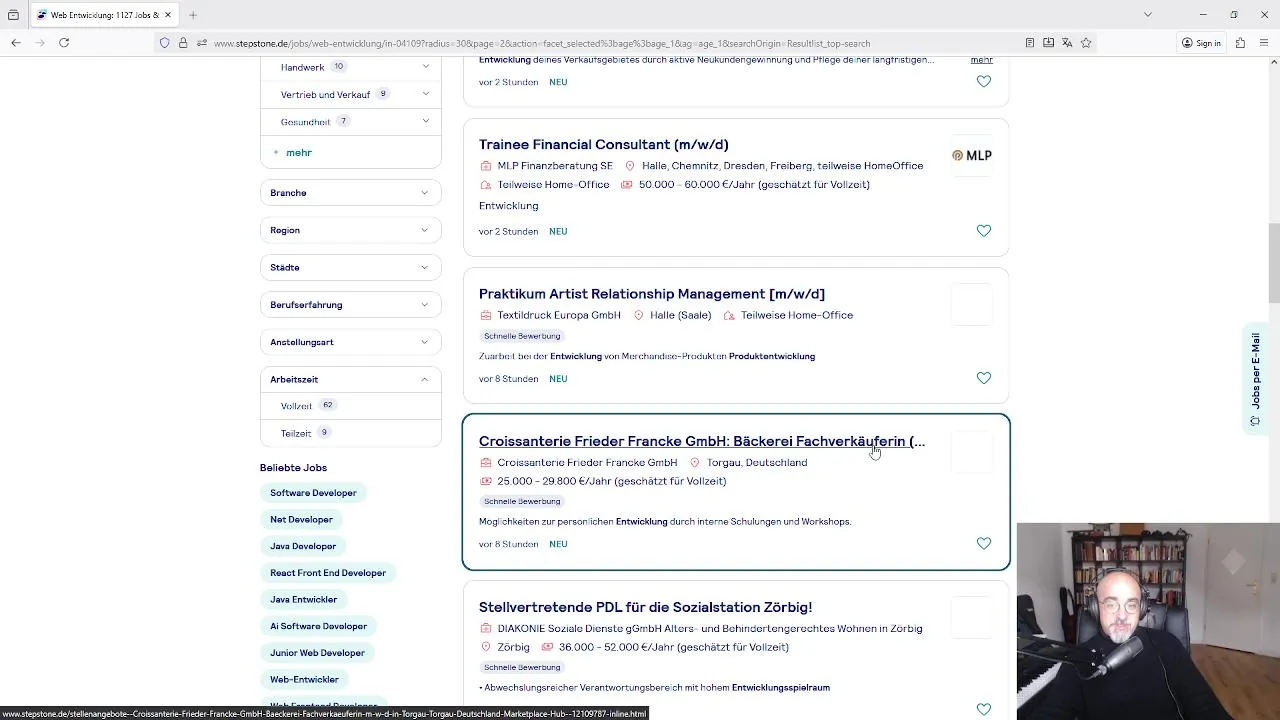
Task: Show more categories with the mehr link
Action: tap(293, 152)
